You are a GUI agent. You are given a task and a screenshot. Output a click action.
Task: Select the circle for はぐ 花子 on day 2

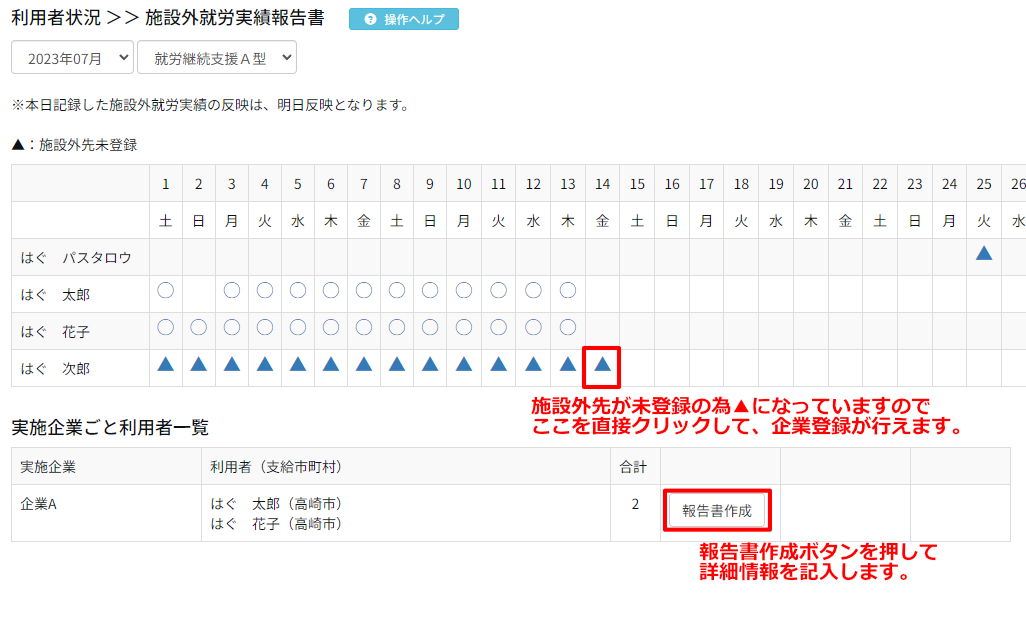(199, 328)
